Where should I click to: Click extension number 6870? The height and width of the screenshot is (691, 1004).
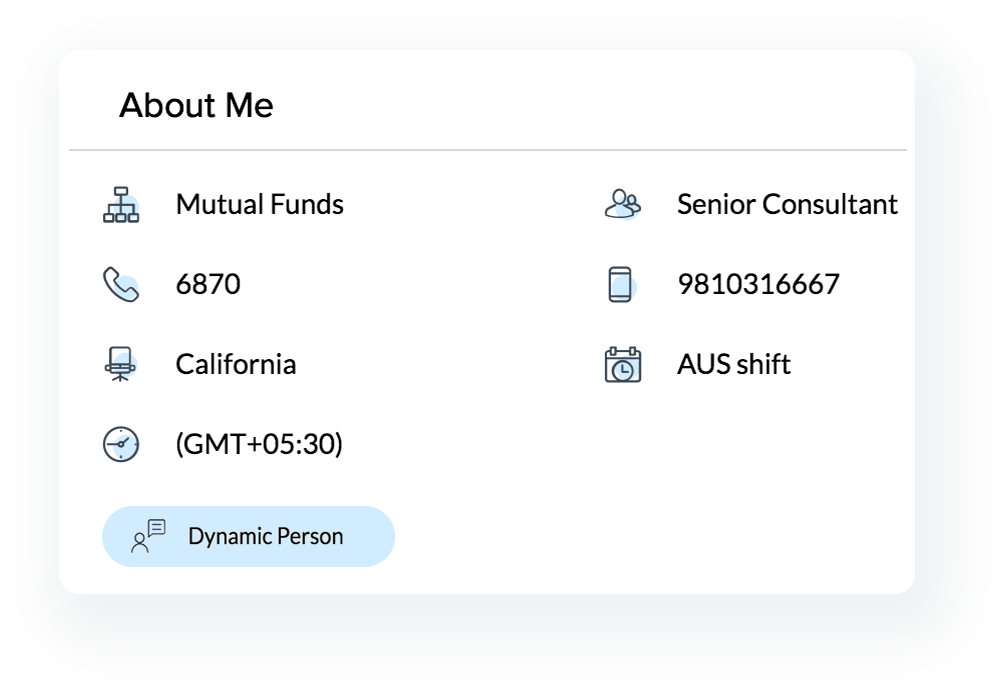[x=208, y=284]
